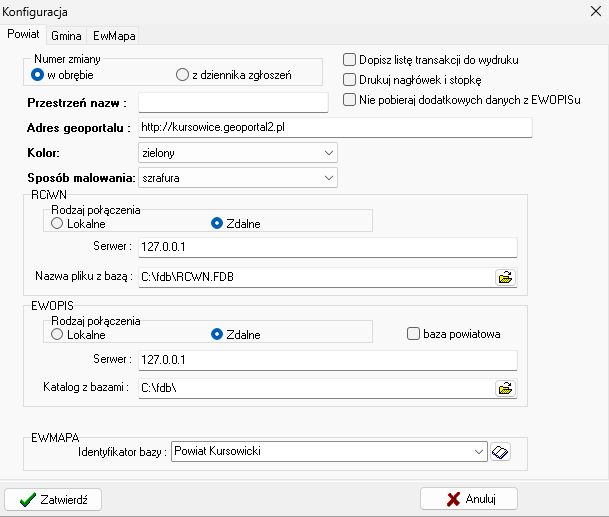This screenshot has height=517, width=609.
Task: Click the Adres geoportalu input field
Action: pos(335,127)
